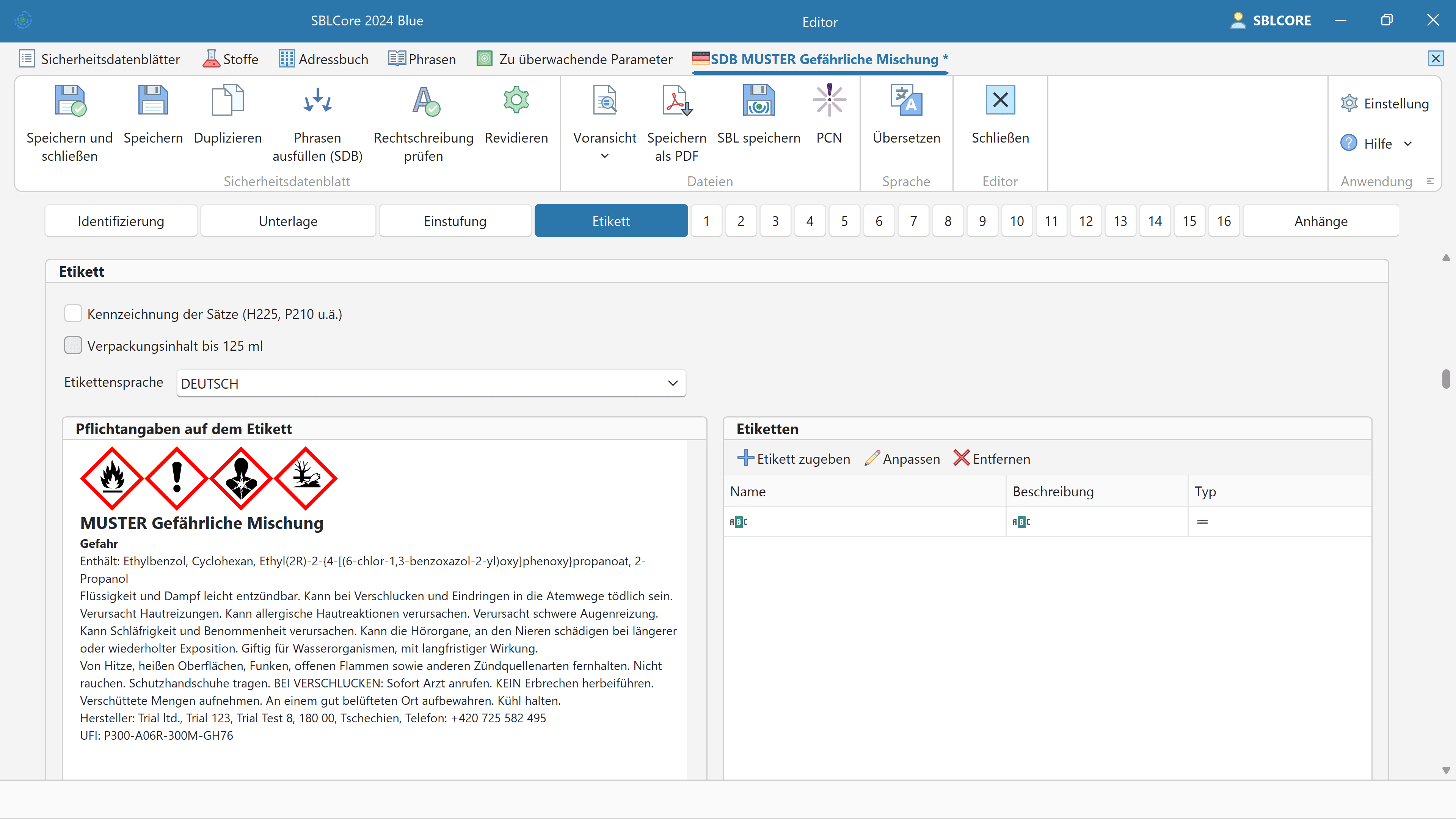Click the Duplizieren icon
This screenshot has width=1456, height=819.
point(227,100)
